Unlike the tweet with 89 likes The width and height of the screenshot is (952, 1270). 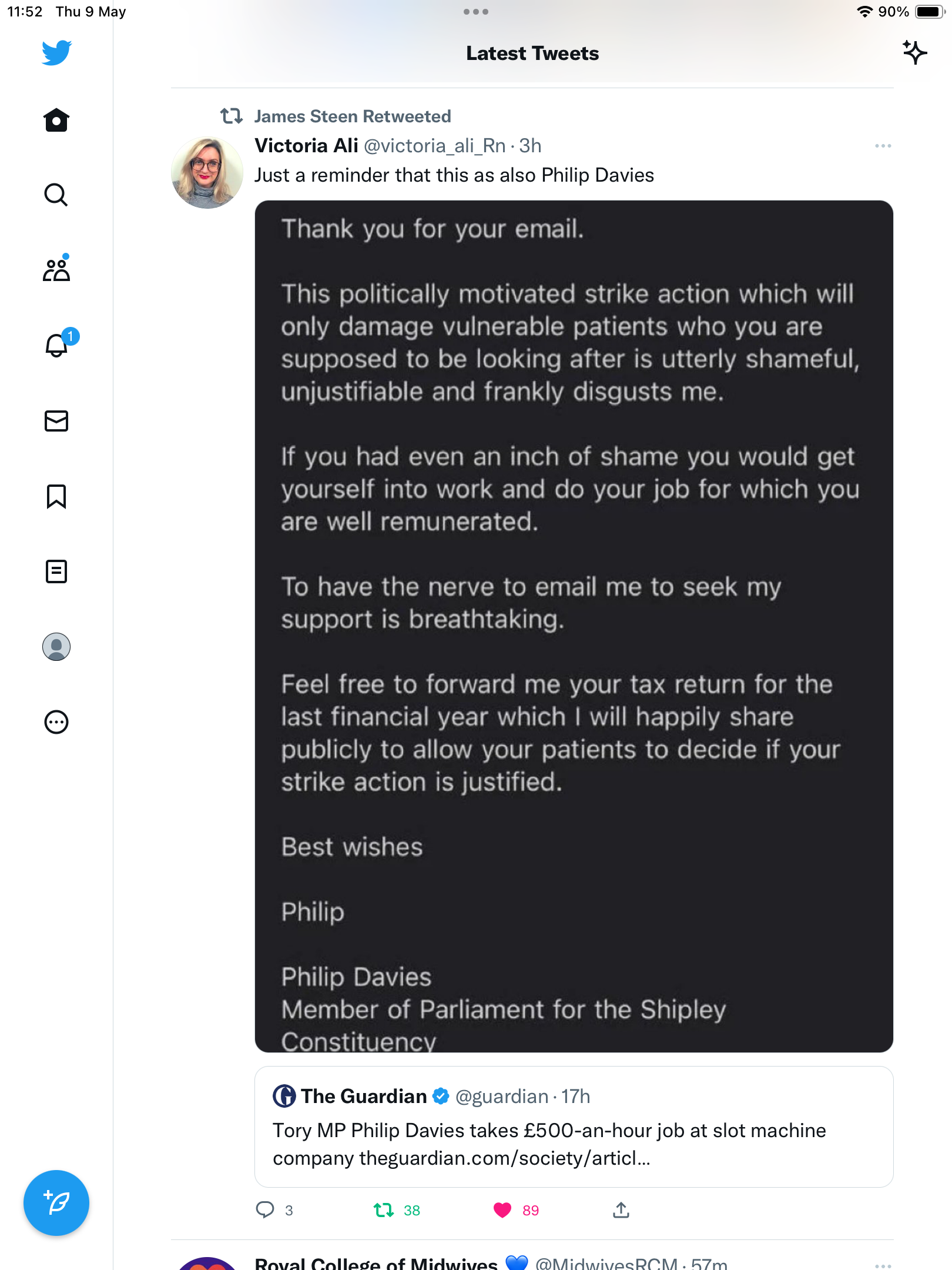coord(502,1210)
